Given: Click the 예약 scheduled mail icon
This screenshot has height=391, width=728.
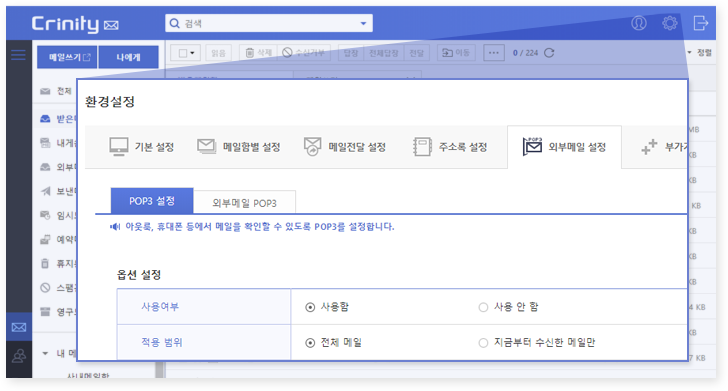Looking at the screenshot, I should [x=45, y=239].
